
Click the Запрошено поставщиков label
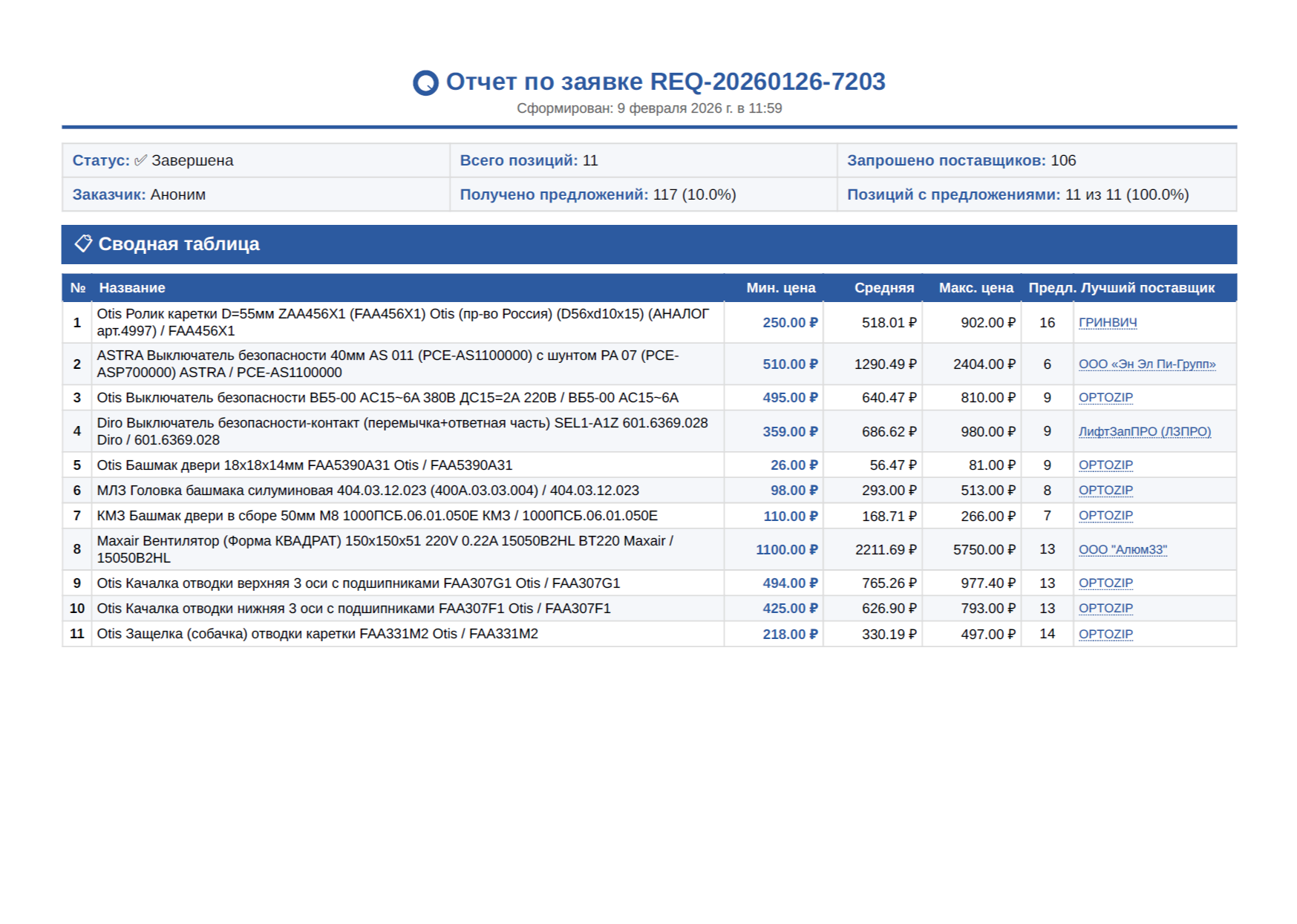(x=946, y=160)
